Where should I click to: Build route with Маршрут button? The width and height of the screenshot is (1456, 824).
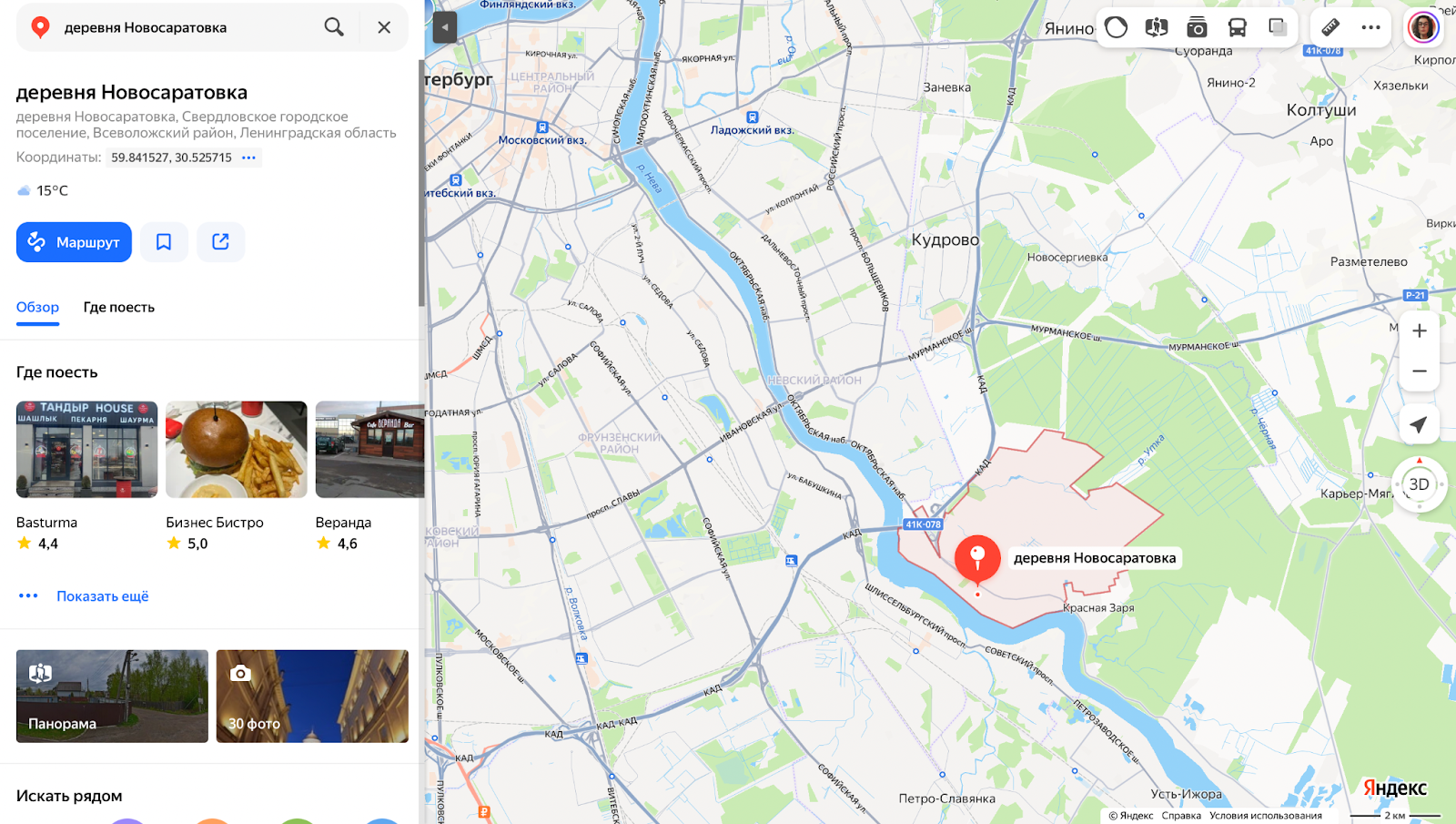(74, 242)
